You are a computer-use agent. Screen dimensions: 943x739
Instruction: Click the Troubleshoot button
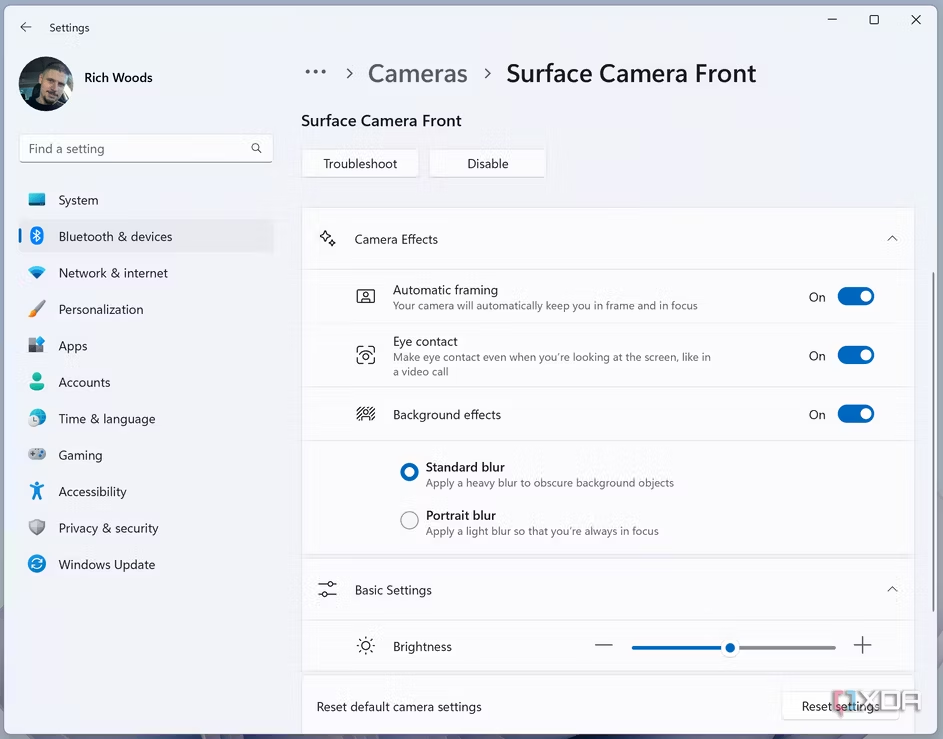tap(359, 163)
